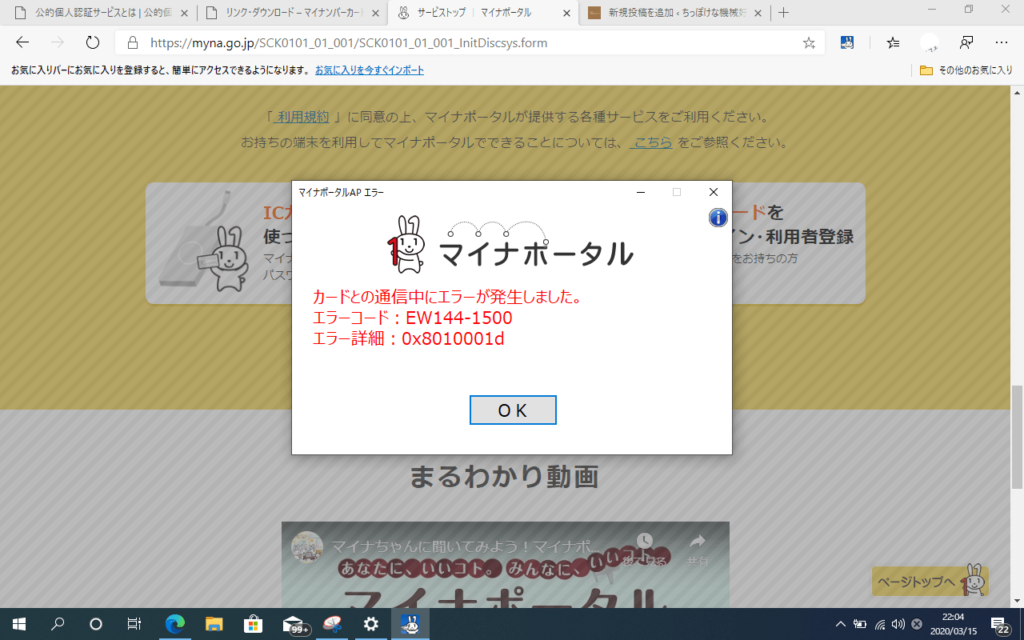Open the Snipping Tool taskbar icon
This screenshot has height=640, width=1024.
point(332,624)
